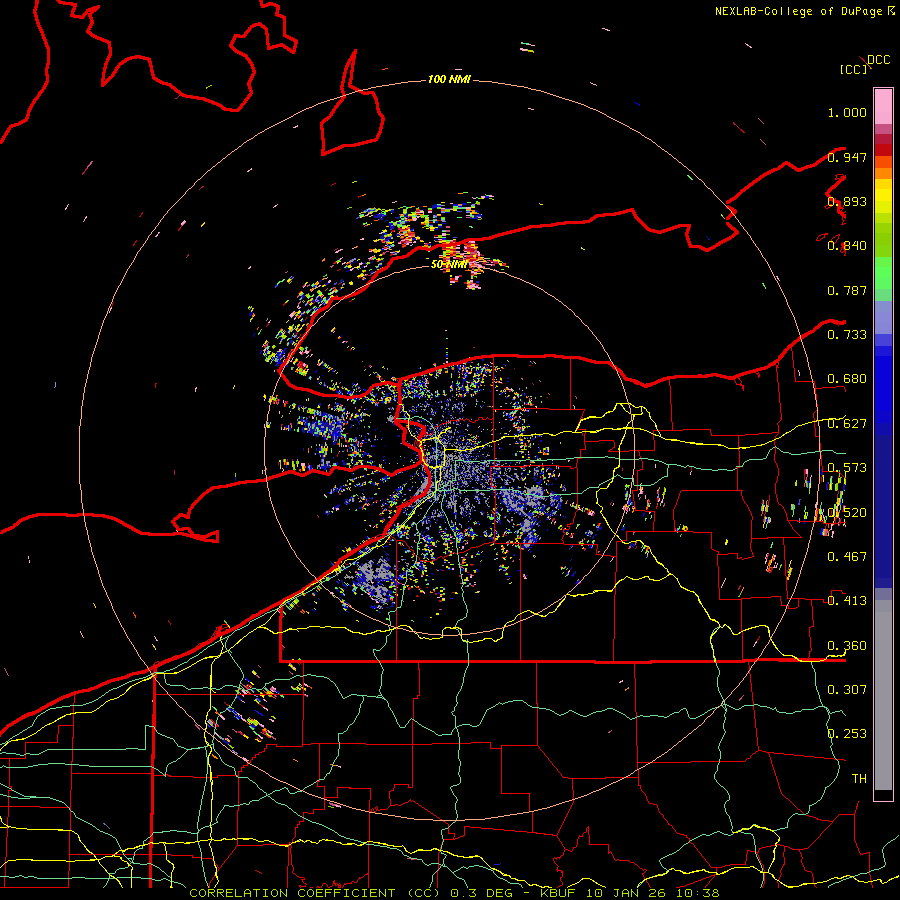Click the 0.893 legend value

[847, 201]
